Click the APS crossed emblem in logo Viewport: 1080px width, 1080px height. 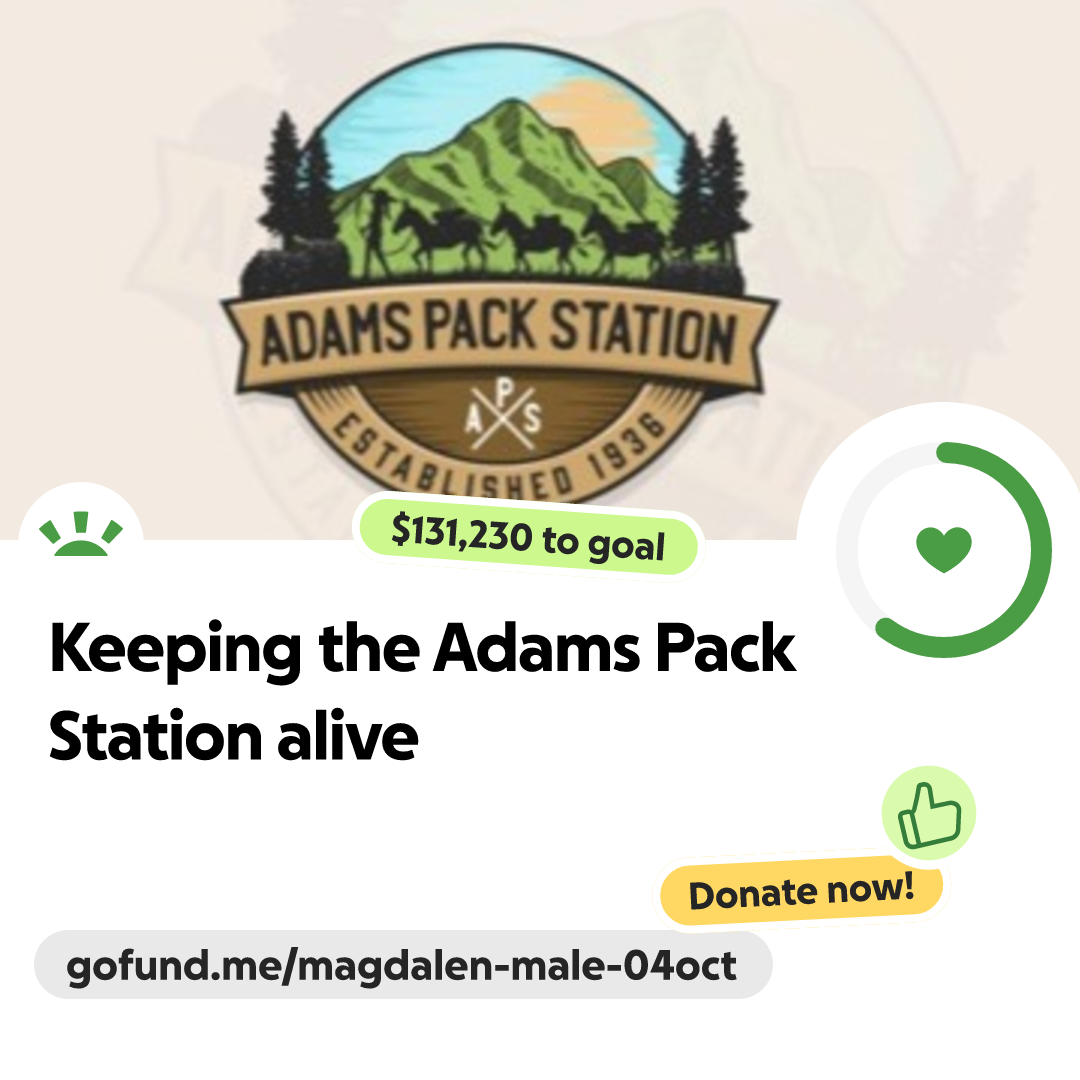(503, 417)
